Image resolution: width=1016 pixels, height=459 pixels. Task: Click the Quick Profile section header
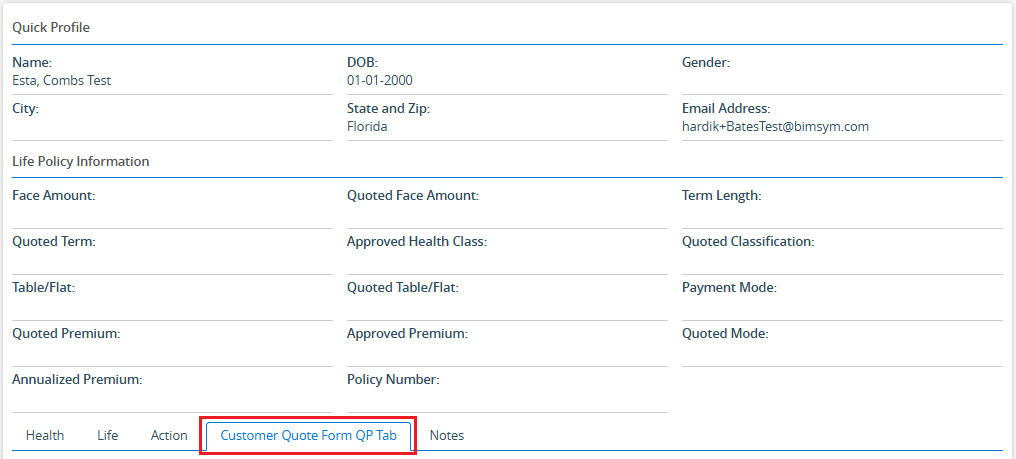click(x=51, y=27)
